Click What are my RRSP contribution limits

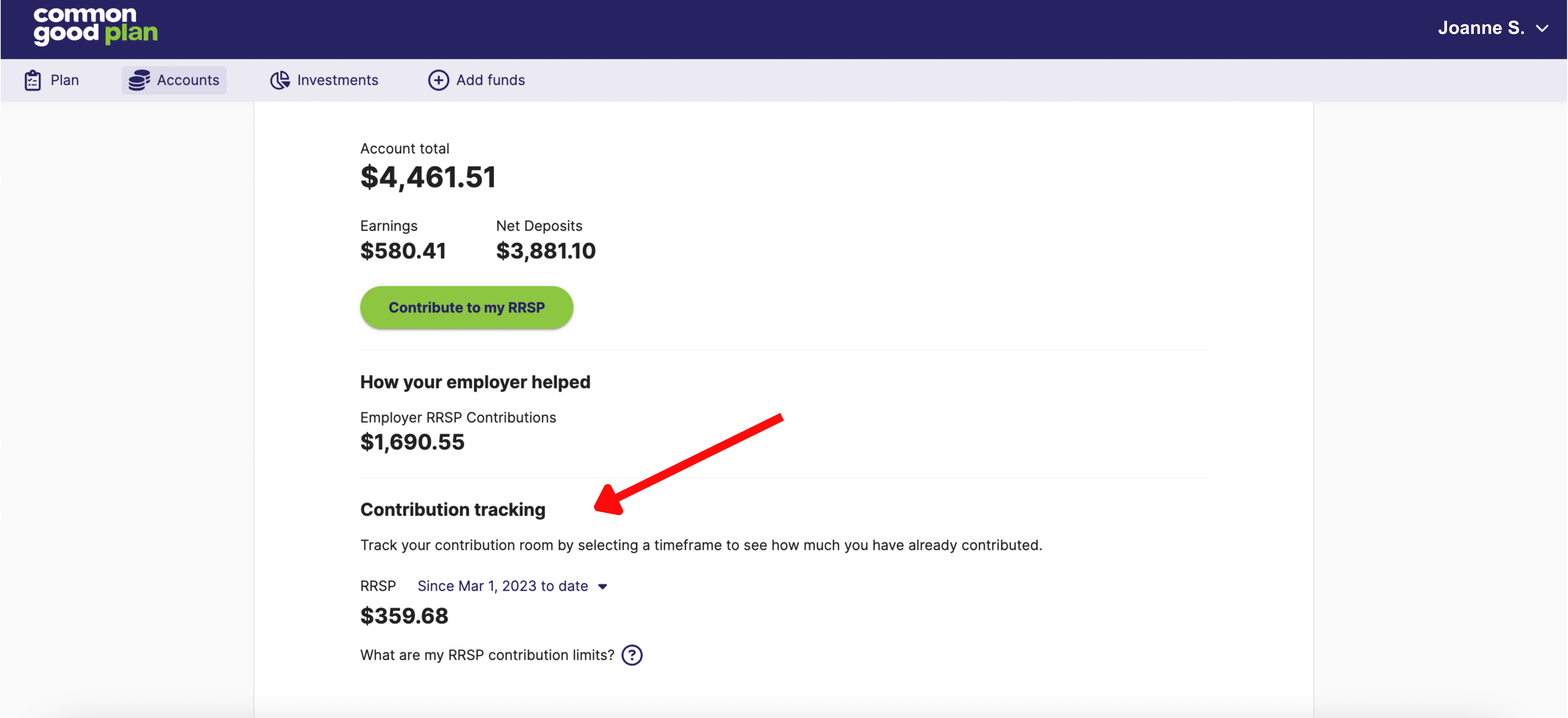[487, 655]
